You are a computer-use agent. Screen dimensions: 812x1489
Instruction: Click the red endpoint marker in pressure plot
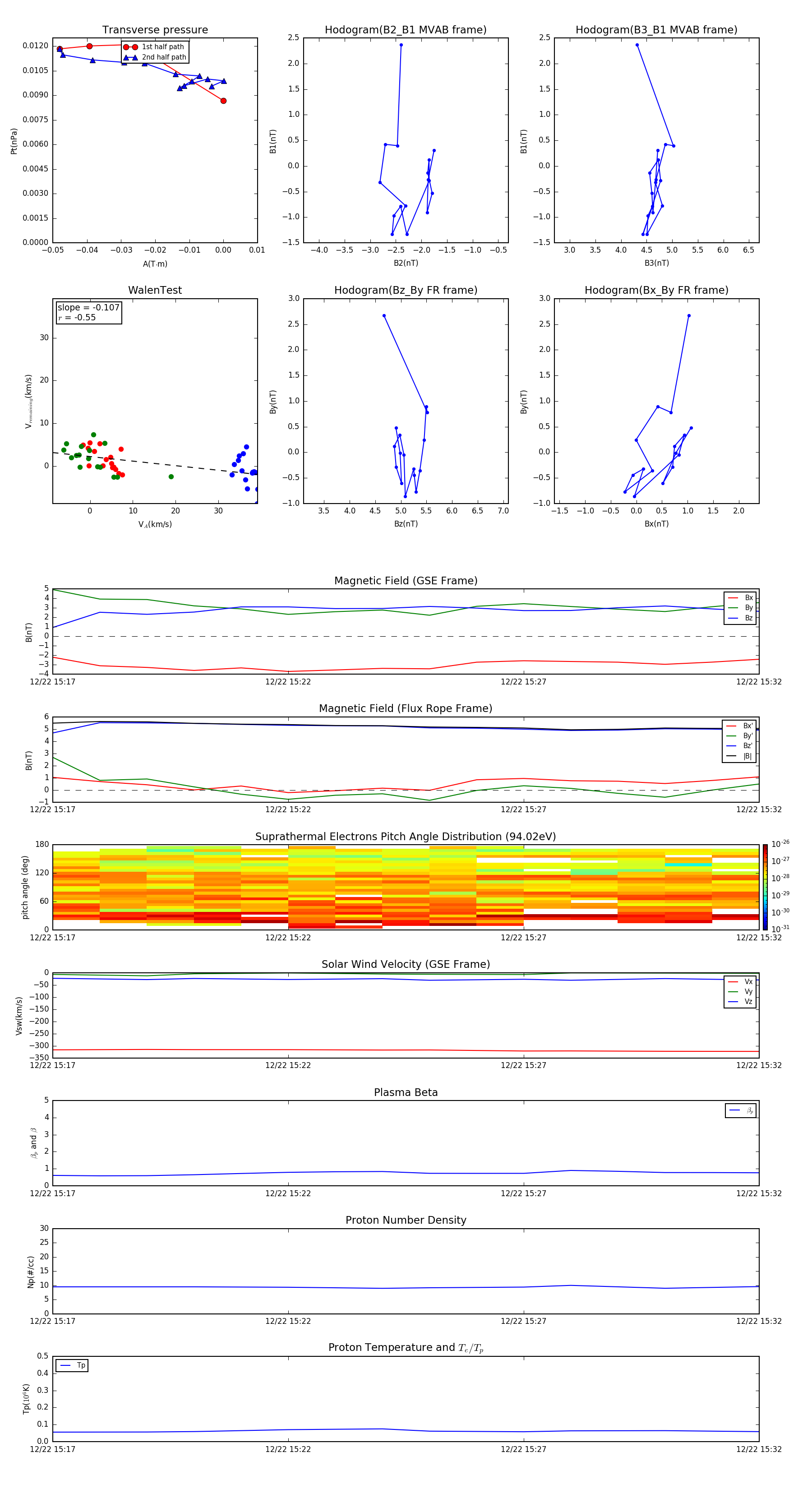(x=224, y=101)
